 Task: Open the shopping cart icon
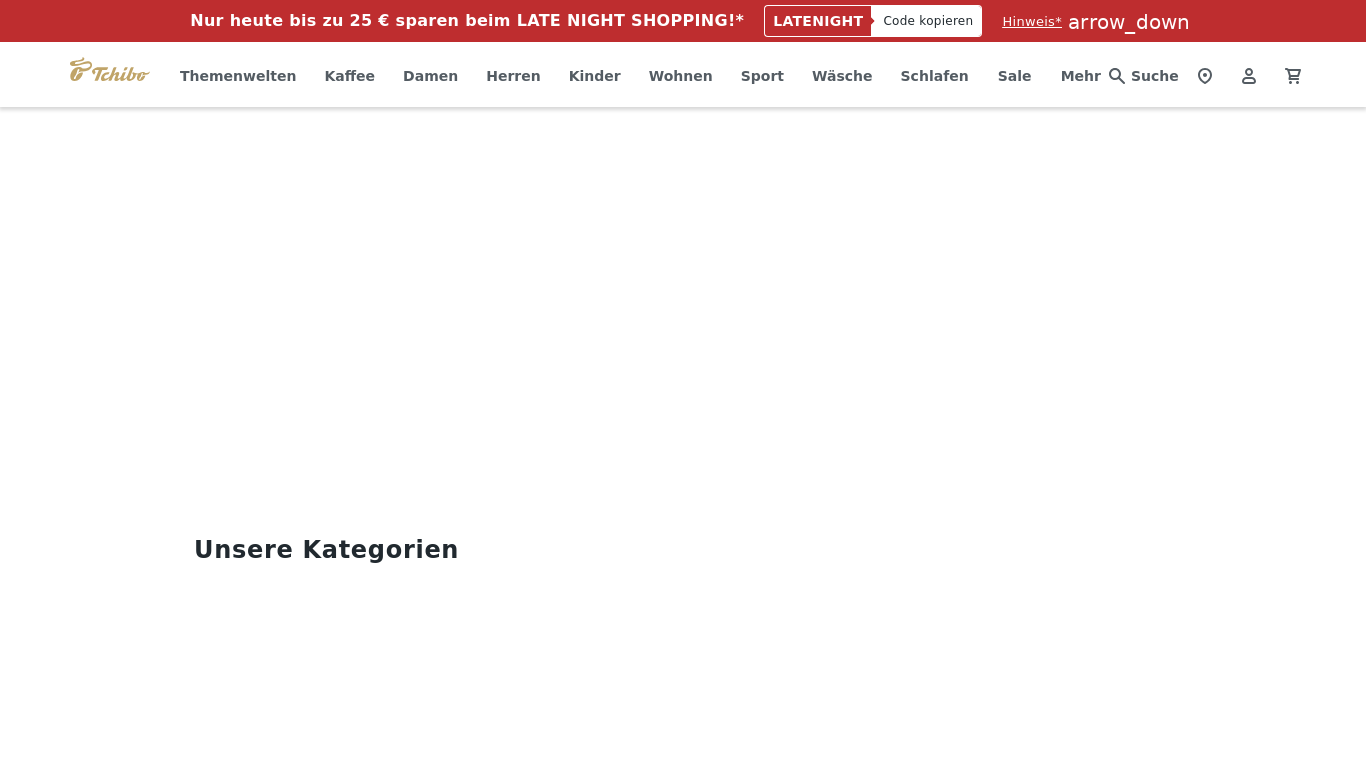tap(1293, 76)
